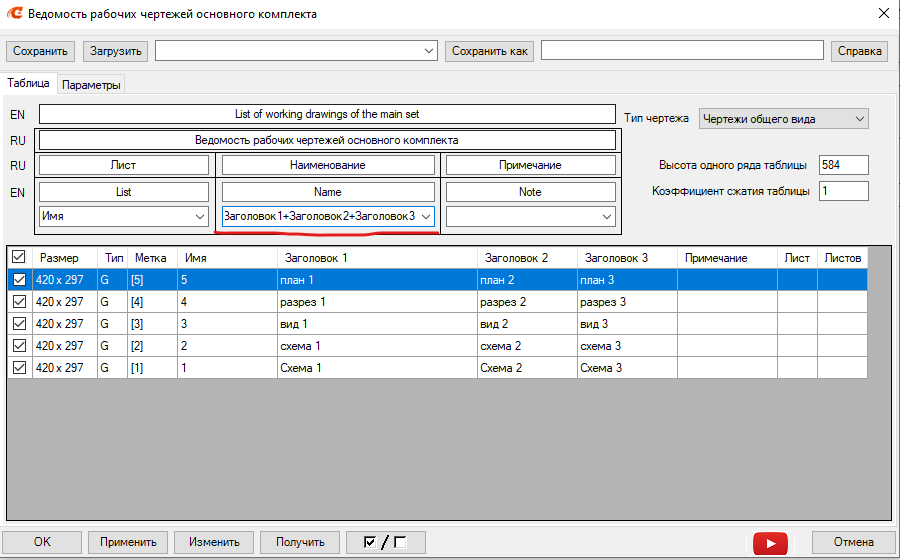
Task: Switch to the 'Параметры' tab
Action: [91, 85]
